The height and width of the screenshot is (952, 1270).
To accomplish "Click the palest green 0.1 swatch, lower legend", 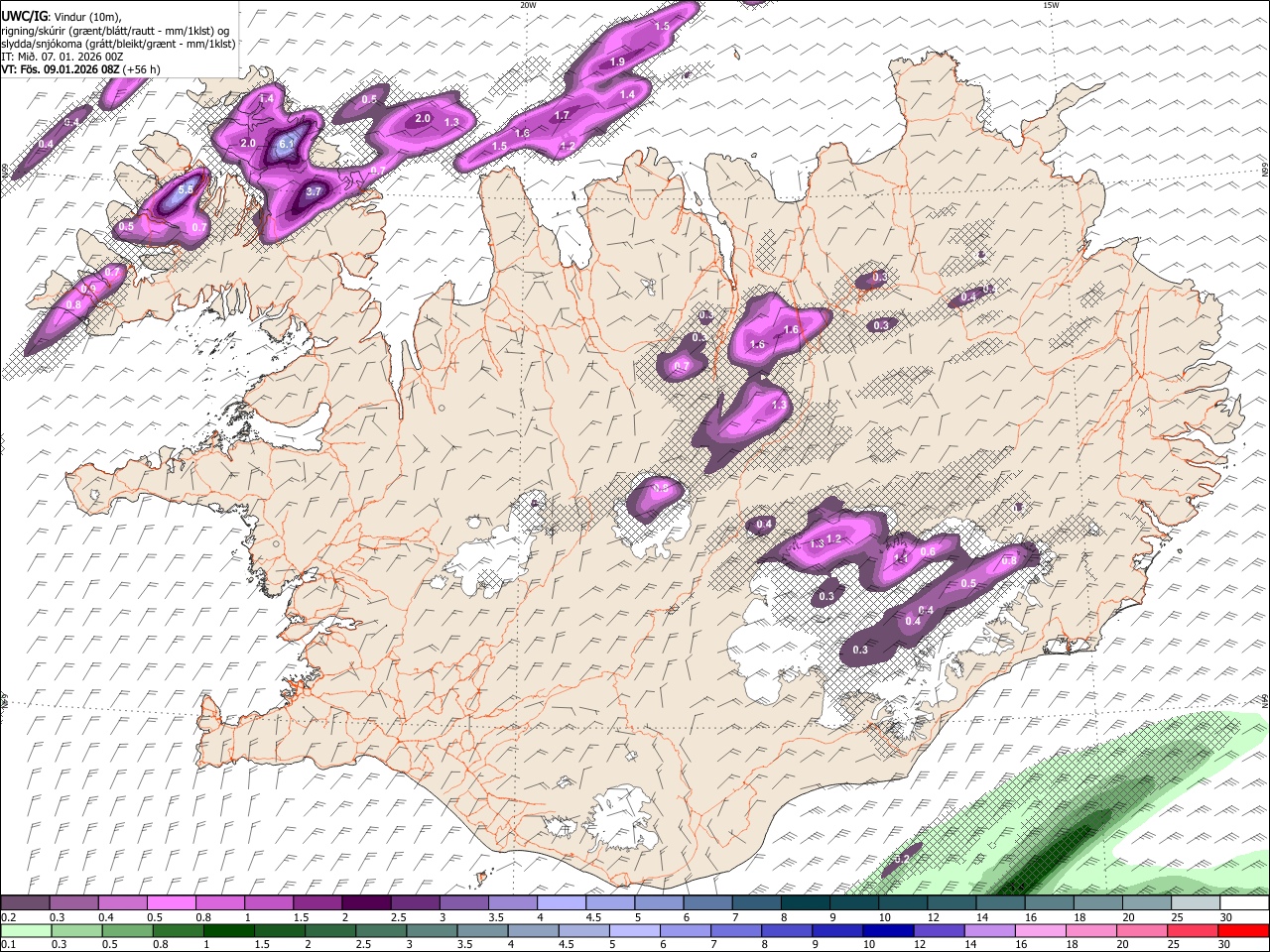I will [x=24, y=930].
